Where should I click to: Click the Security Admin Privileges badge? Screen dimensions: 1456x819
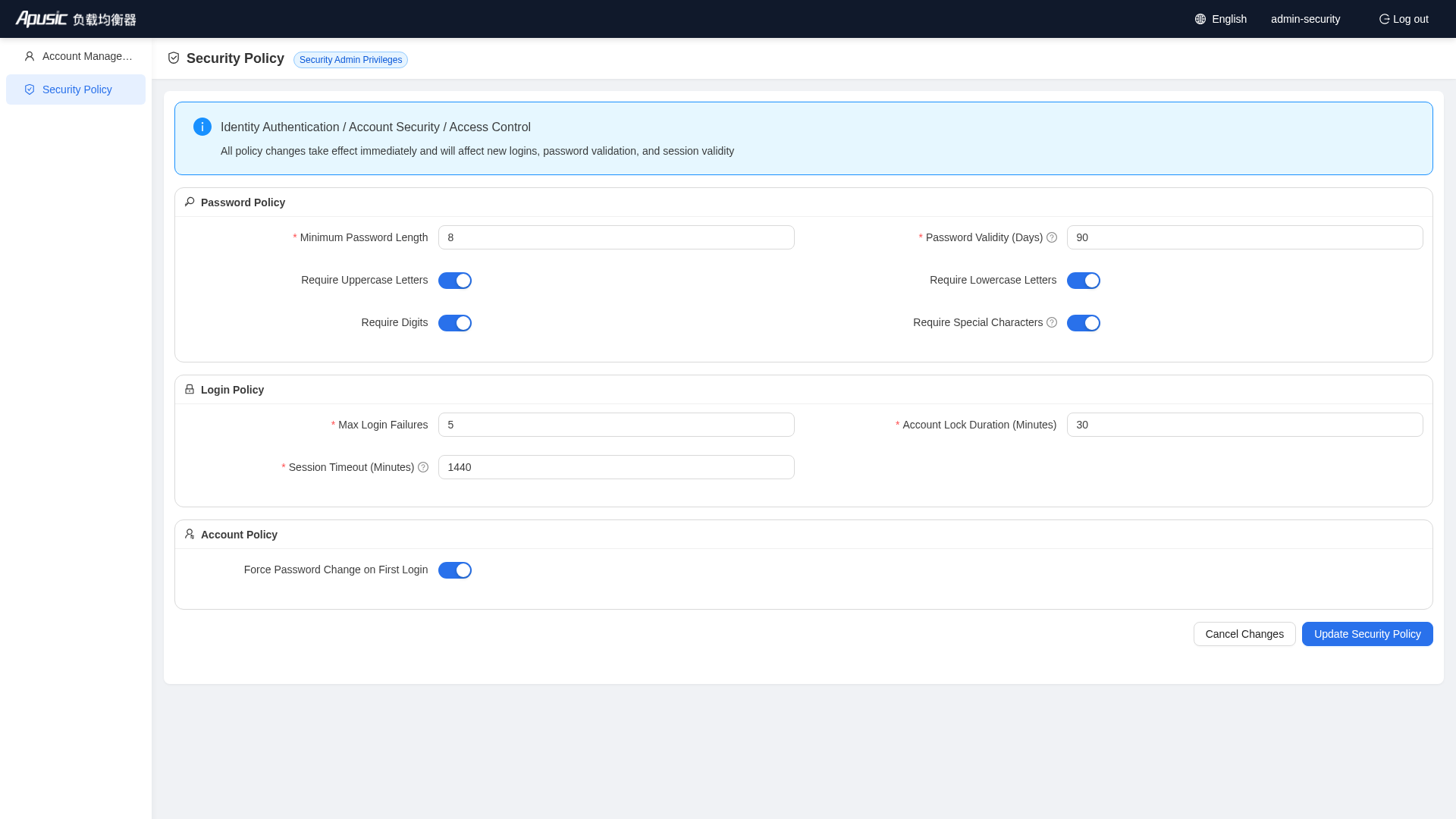click(350, 60)
